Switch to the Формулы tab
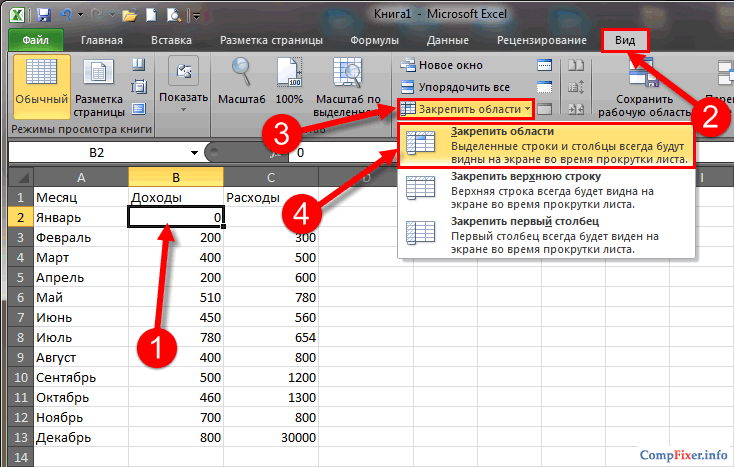734x467 pixels. point(374,40)
